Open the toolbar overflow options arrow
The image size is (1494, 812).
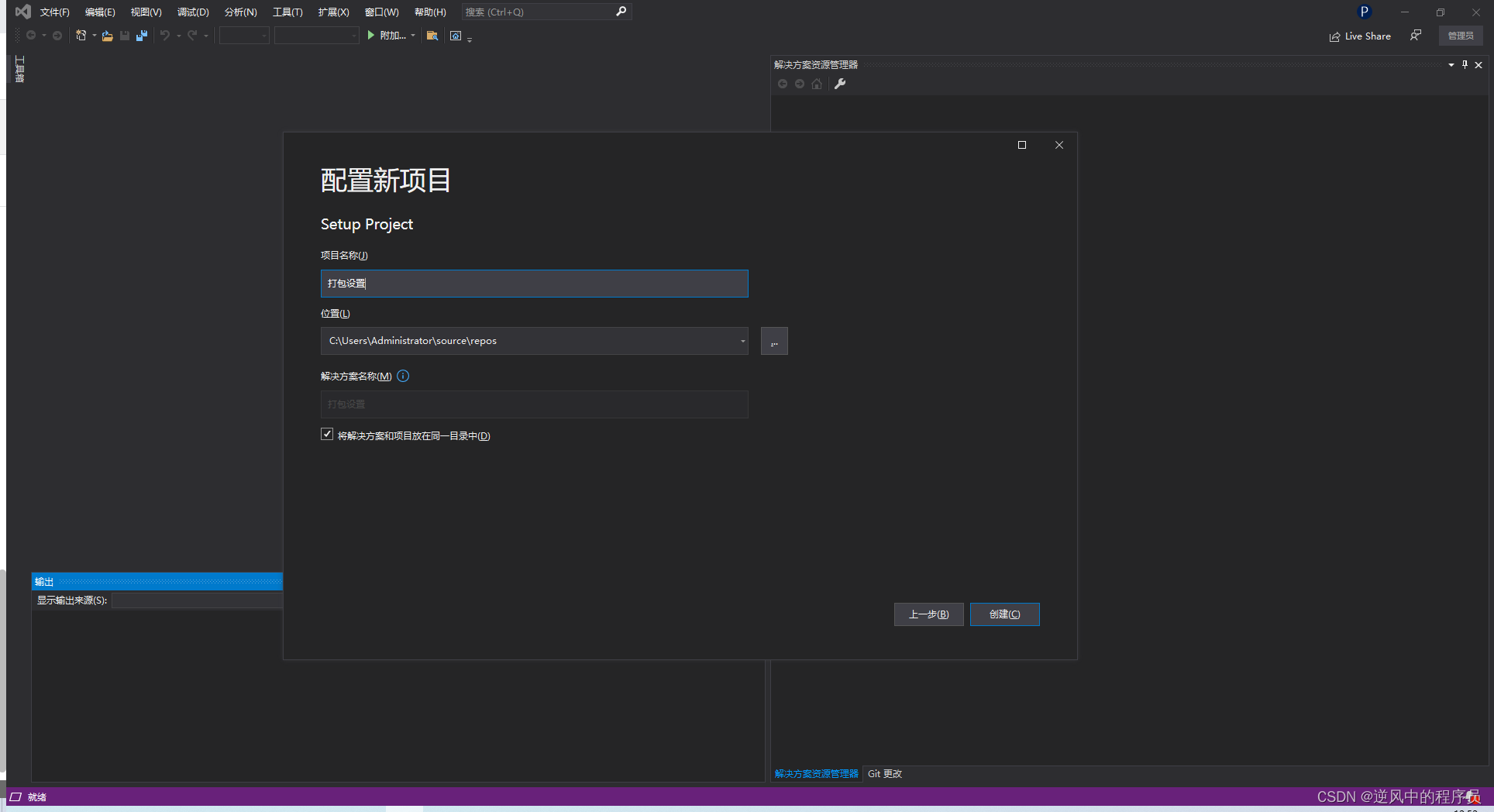(x=470, y=39)
